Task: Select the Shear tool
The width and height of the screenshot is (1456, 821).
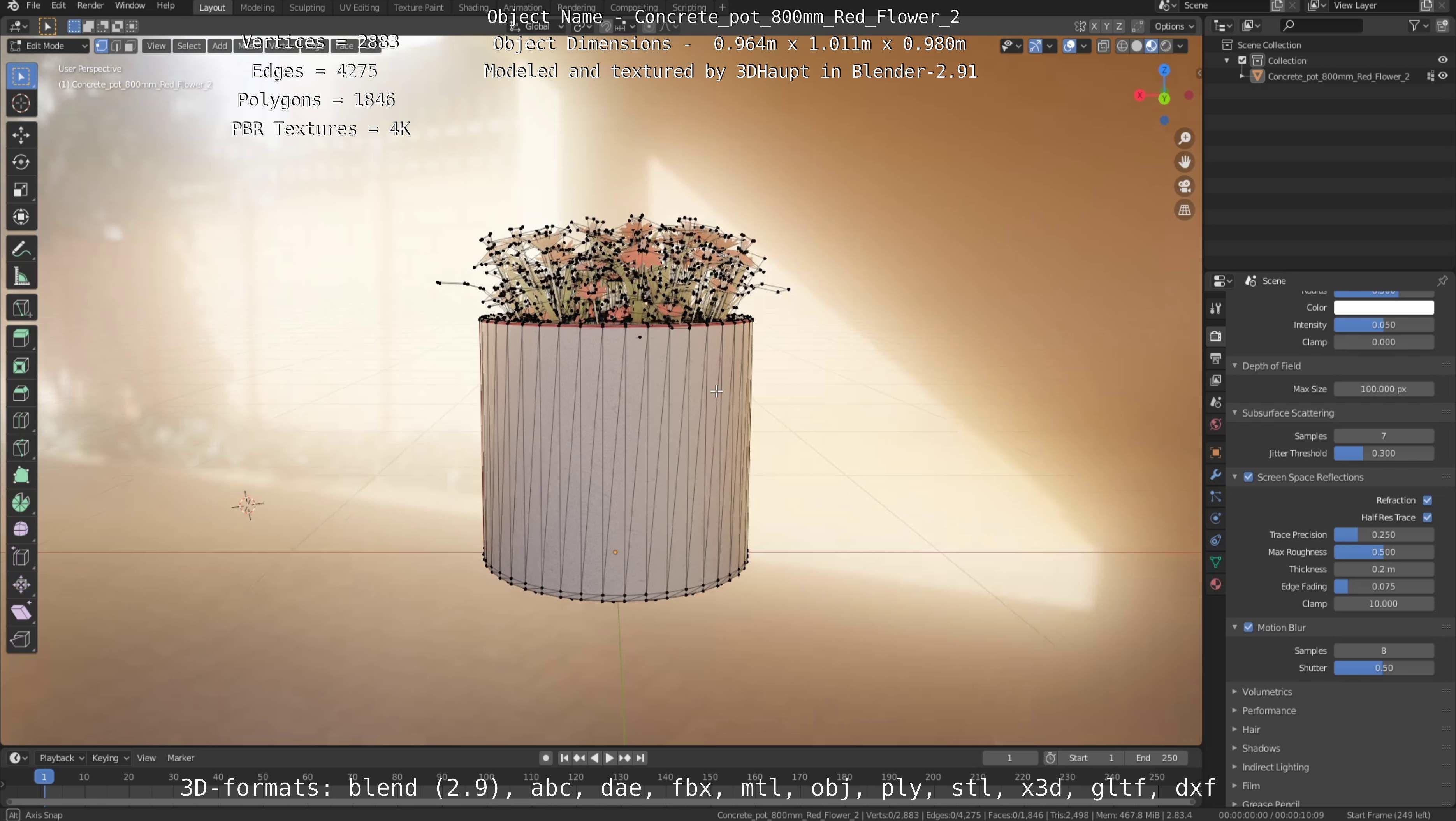Action: coord(21,612)
